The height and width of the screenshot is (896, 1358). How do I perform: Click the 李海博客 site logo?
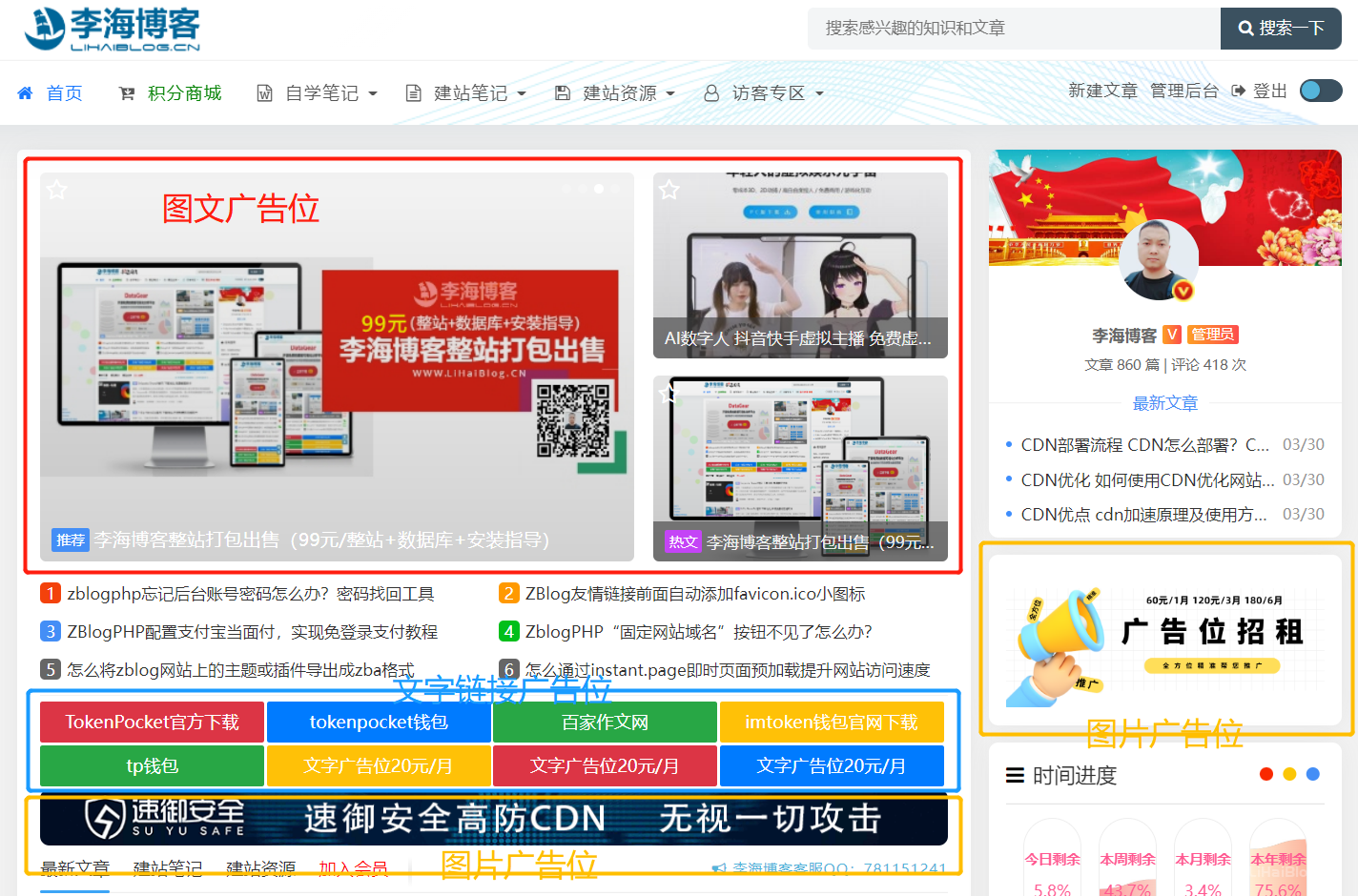pyautogui.click(x=113, y=29)
